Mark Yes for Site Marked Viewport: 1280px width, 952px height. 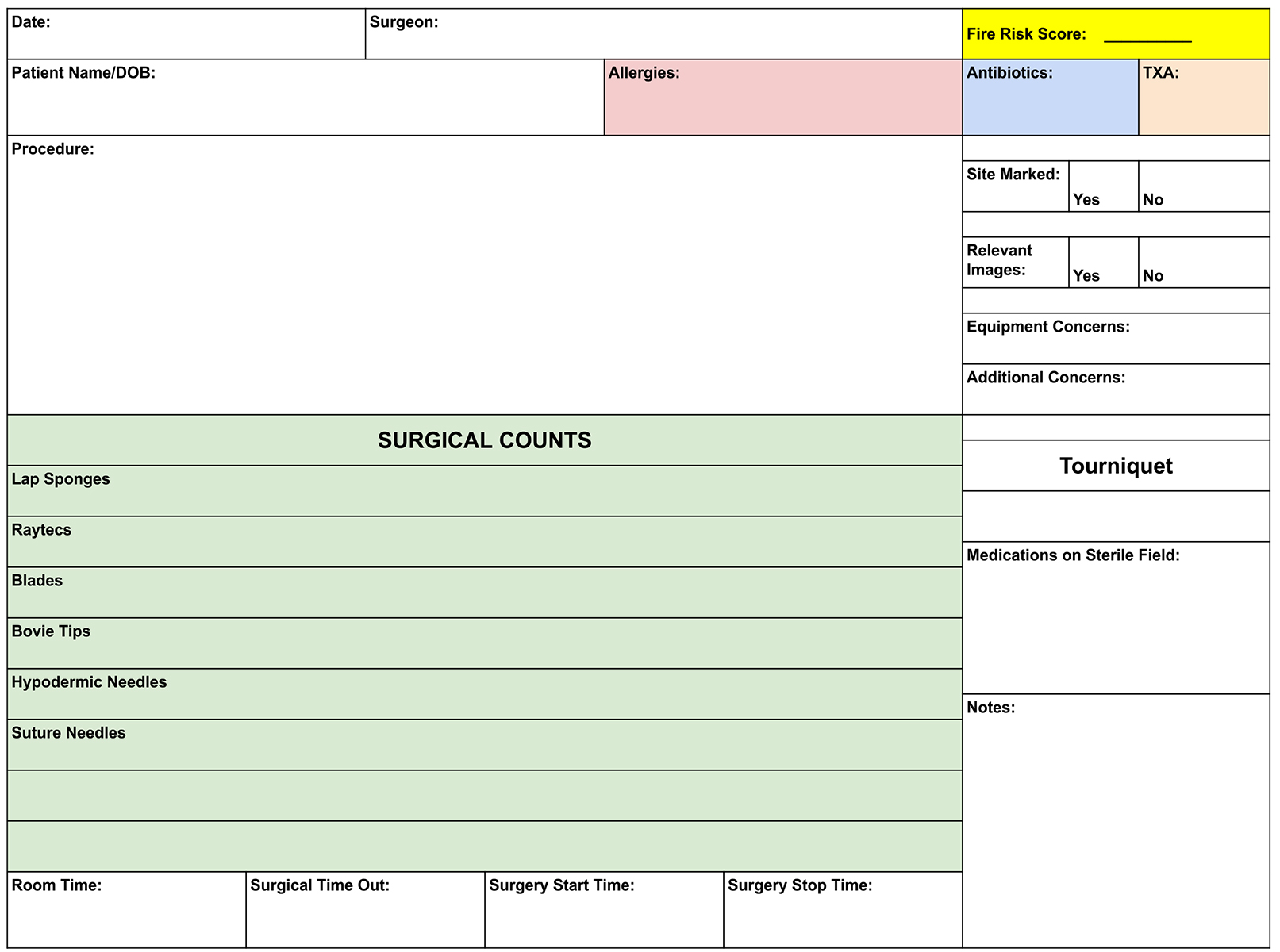(x=1104, y=186)
